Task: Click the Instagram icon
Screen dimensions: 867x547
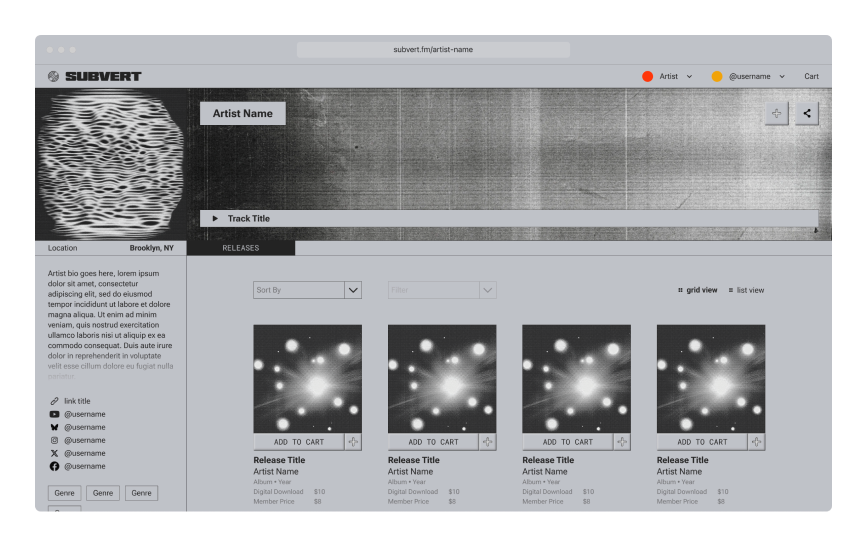Action: coord(54,440)
